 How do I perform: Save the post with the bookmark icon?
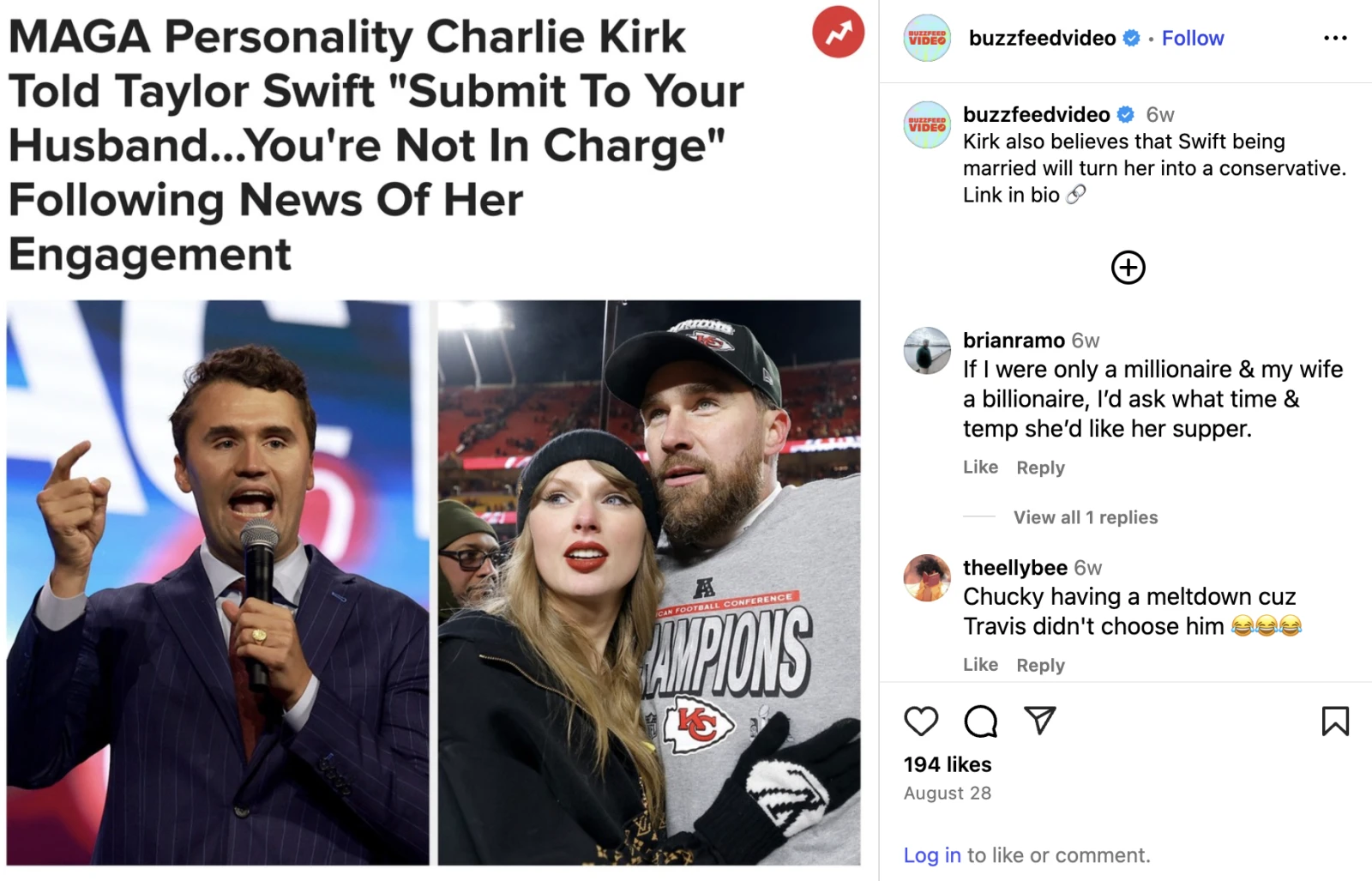click(x=1335, y=721)
